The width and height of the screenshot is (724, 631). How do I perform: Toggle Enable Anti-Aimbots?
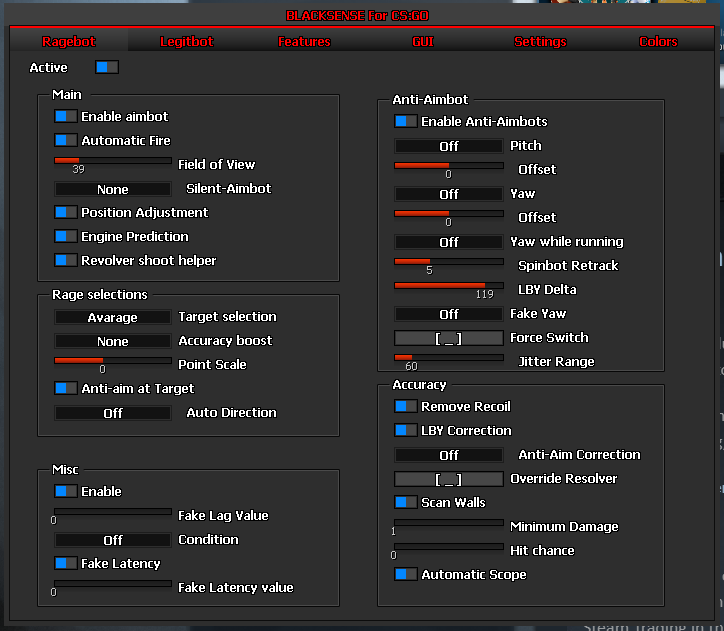pyautogui.click(x=406, y=121)
